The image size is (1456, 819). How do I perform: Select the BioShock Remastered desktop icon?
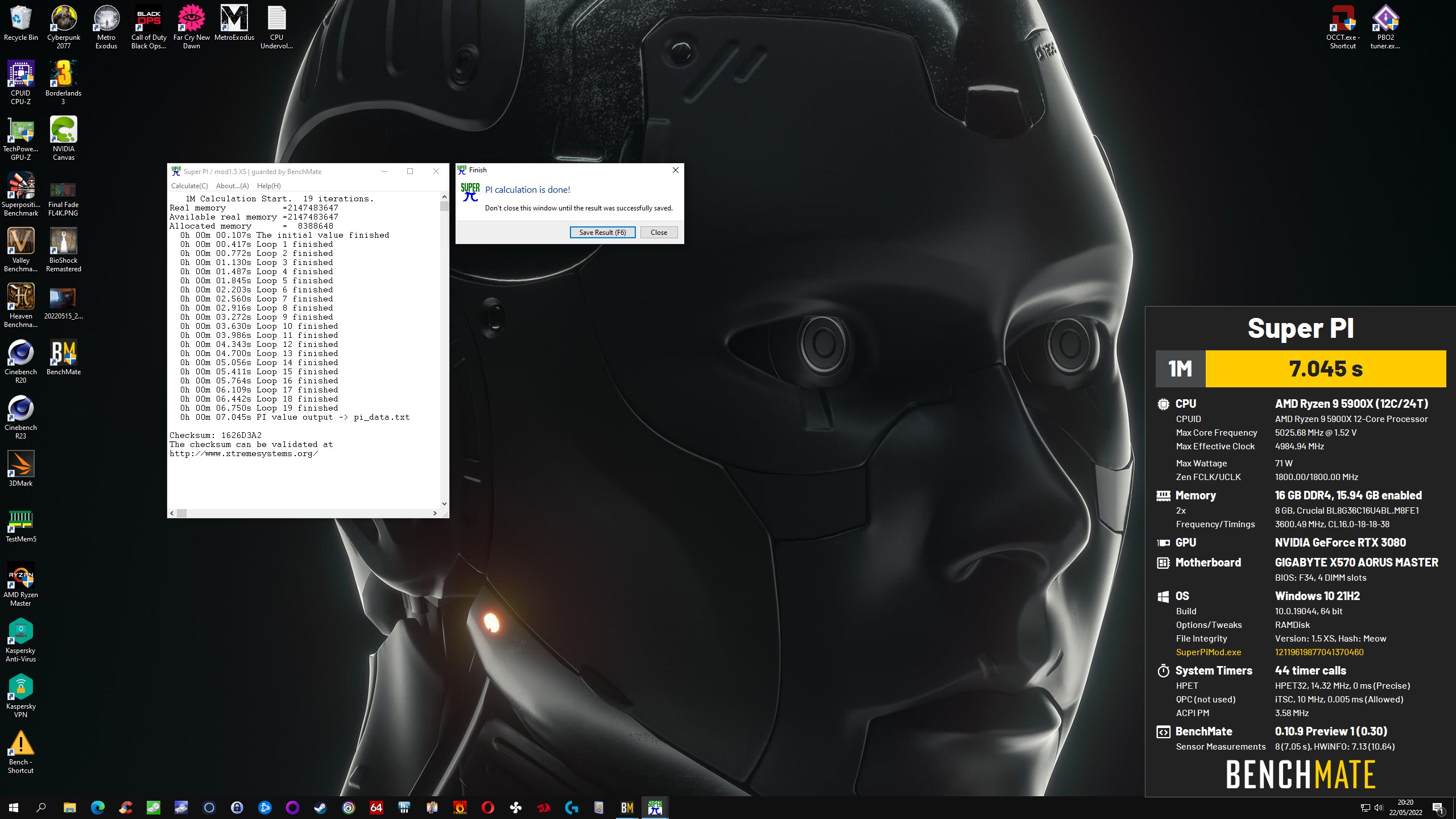pos(64,250)
